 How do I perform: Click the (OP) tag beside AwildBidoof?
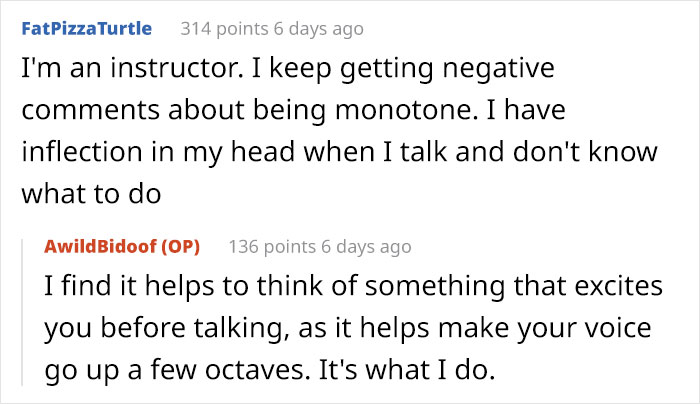pos(180,246)
